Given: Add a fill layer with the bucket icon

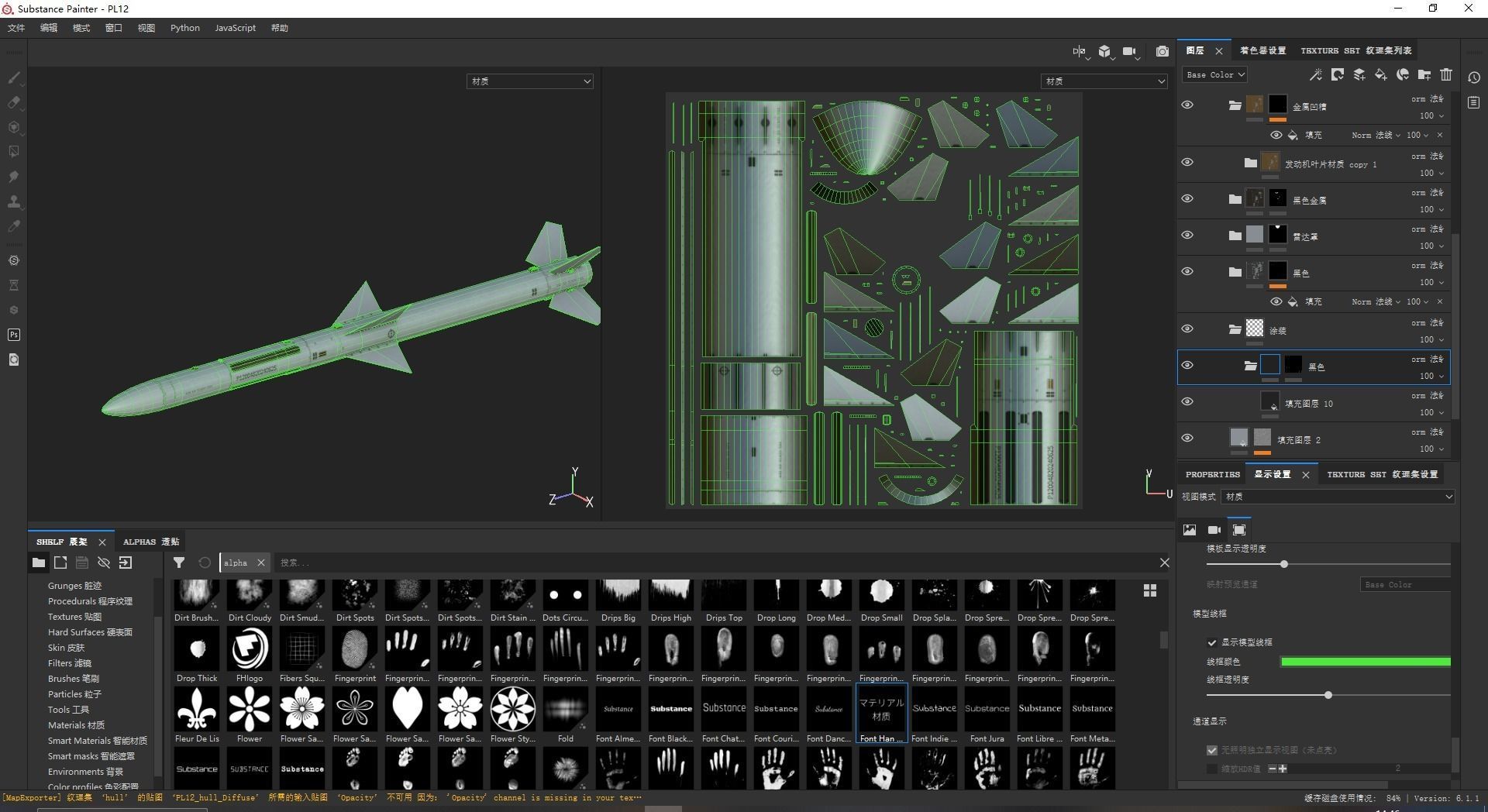Looking at the screenshot, I should click(1380, 74).
